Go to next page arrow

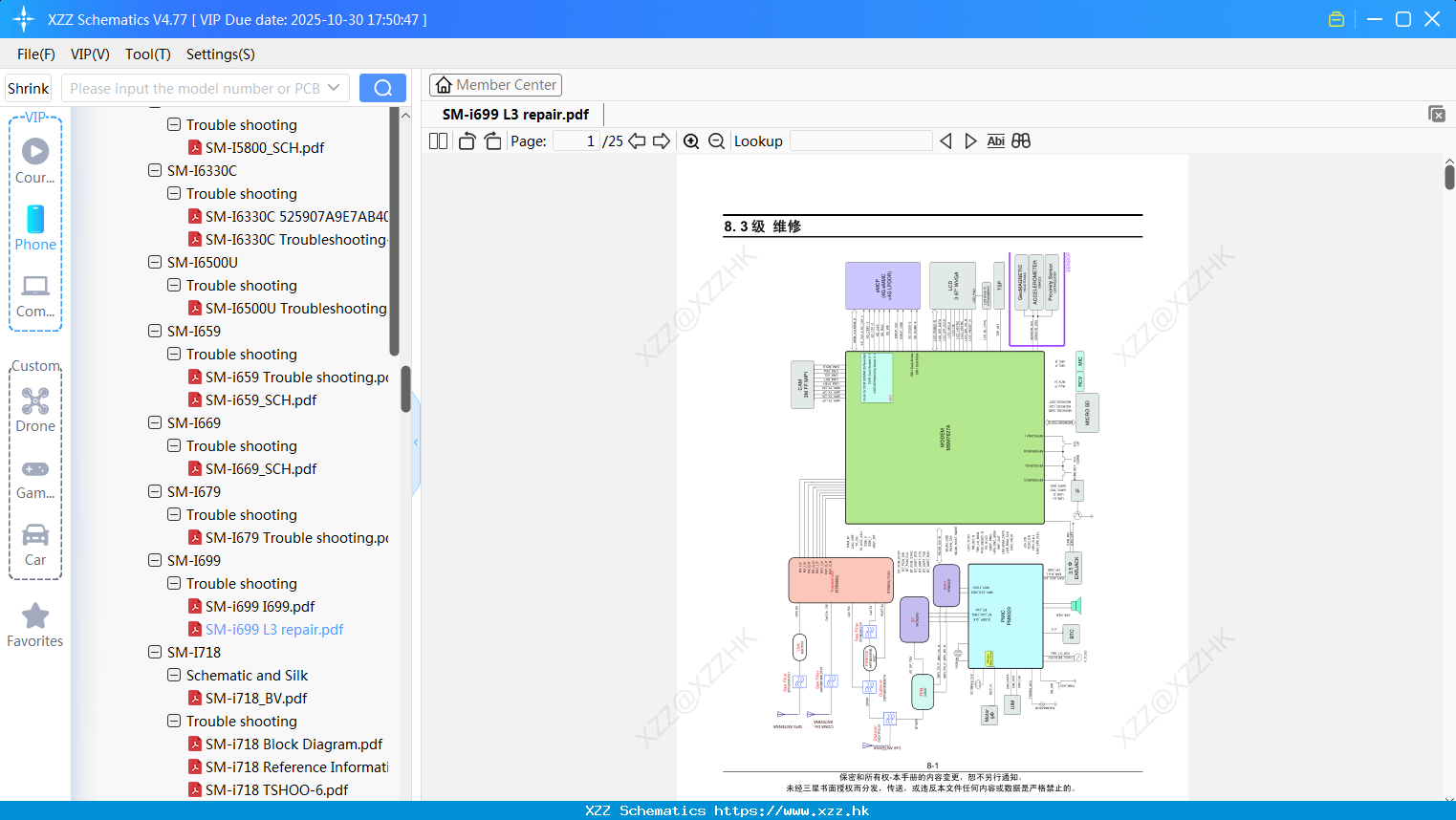[x=662, y=140]
